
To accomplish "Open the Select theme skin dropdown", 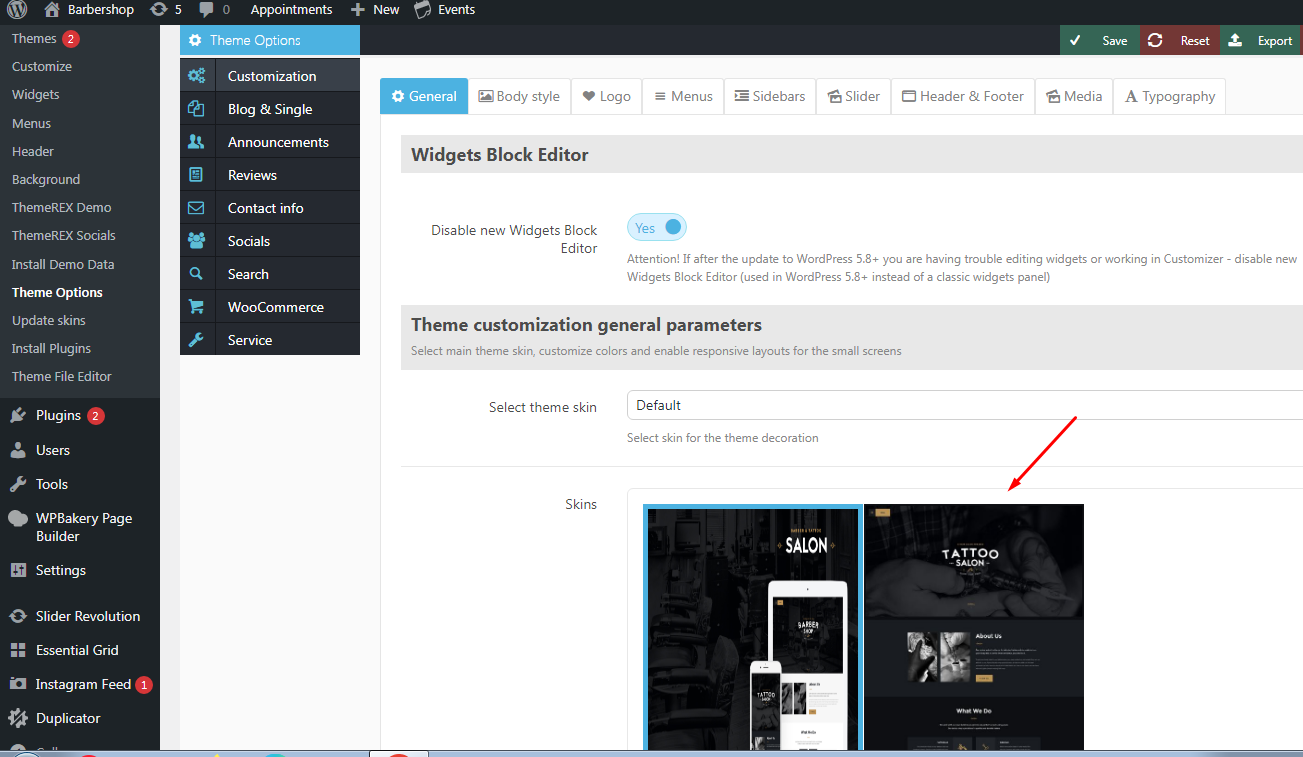I will (965, 405).
